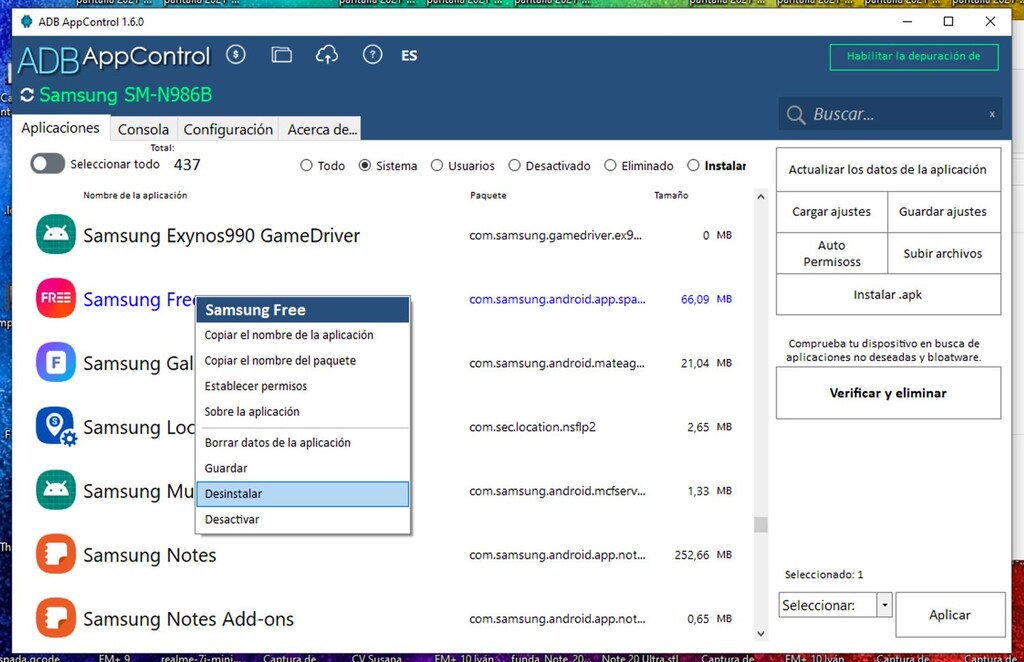Change language via the ES selector

coord(409,56)
